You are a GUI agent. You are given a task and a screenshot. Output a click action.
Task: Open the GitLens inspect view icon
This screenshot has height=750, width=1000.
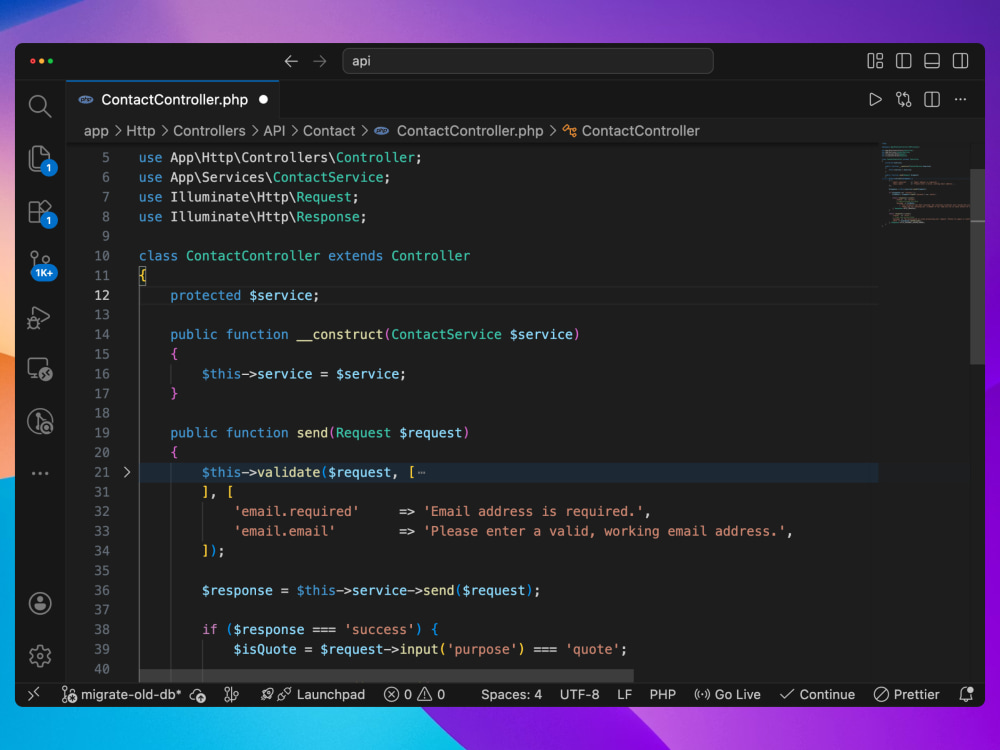pyautogui.click(x=40, y=422)
